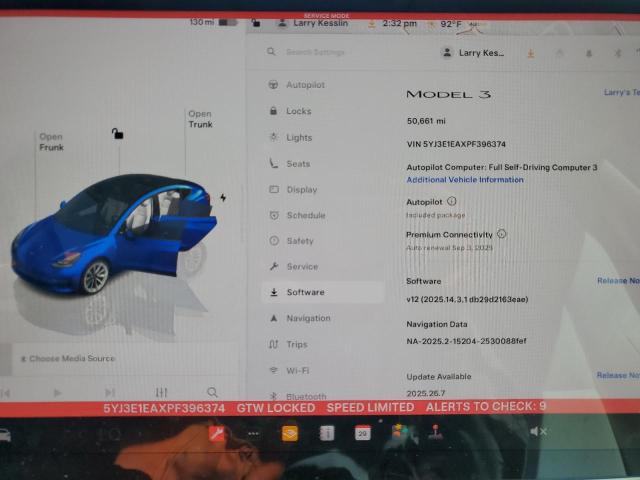Tap the previous track media control
This screenshot has width=640, height=480.
tap(6, 393)
